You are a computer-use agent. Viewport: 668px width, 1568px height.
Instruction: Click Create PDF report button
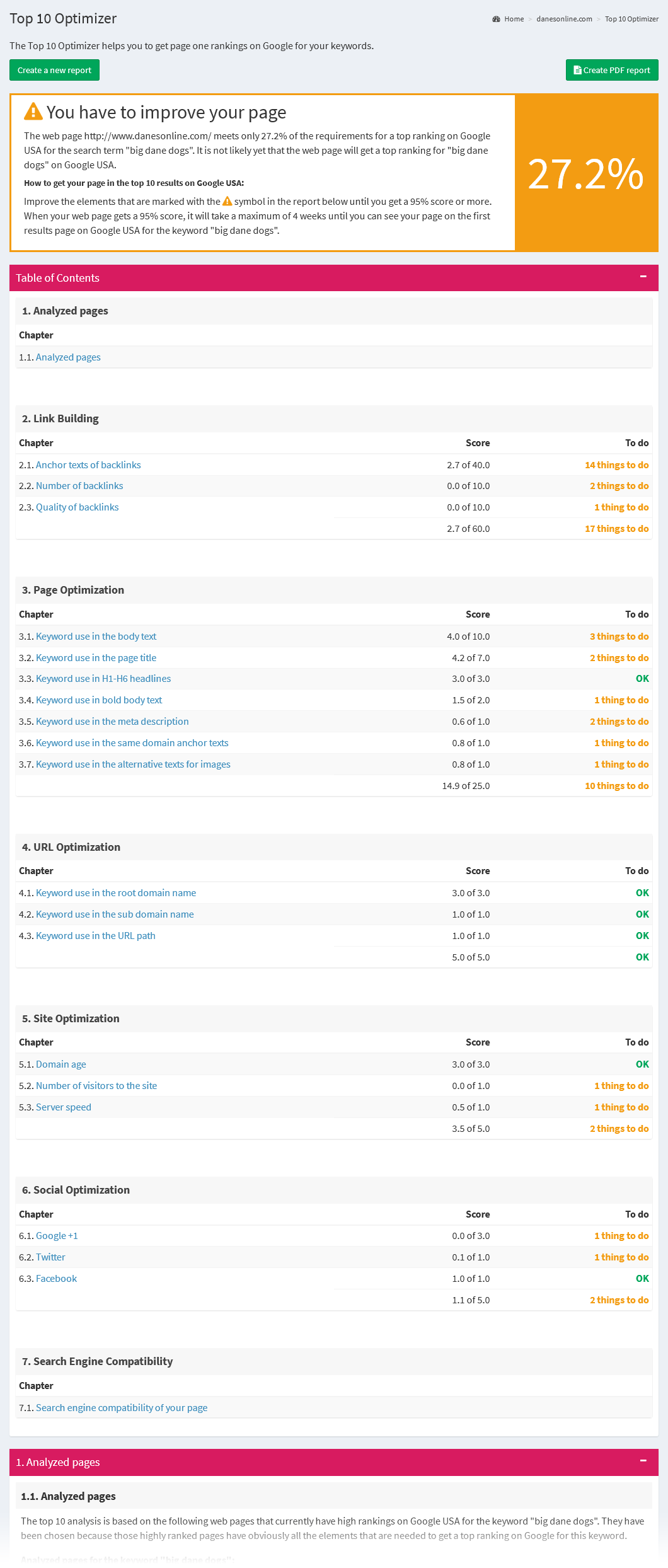[612, 70]
